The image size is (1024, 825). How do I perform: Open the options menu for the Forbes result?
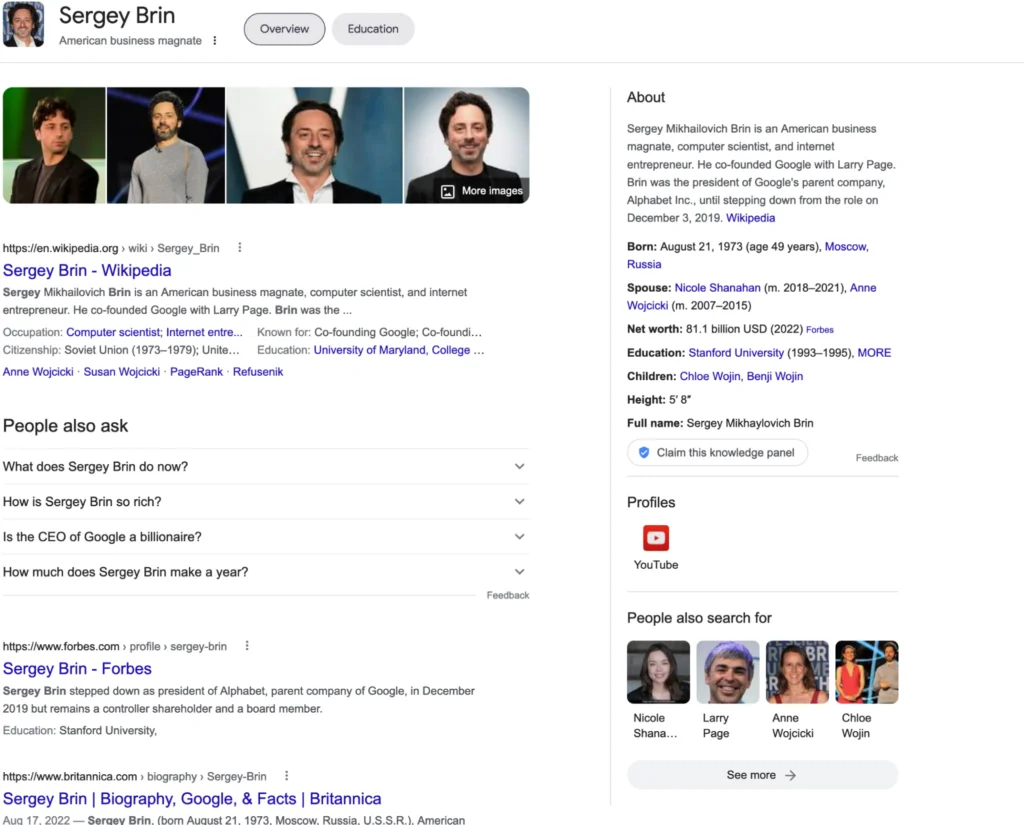pos(247,645)
